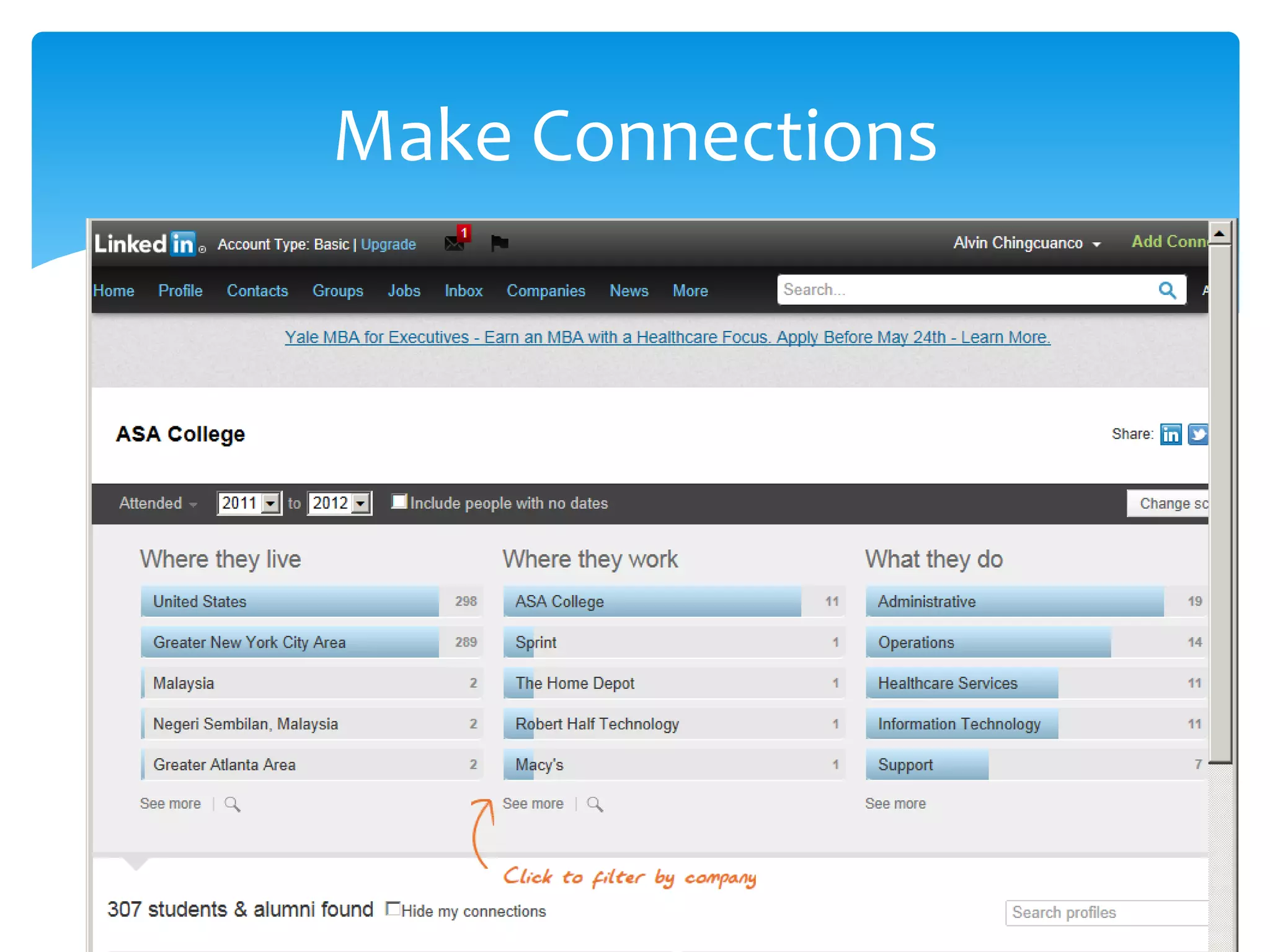The height and width of the screenshot is (952, 1270).
Task: Expand the Attended filter dropdown
Action: (x=158, y=503)
